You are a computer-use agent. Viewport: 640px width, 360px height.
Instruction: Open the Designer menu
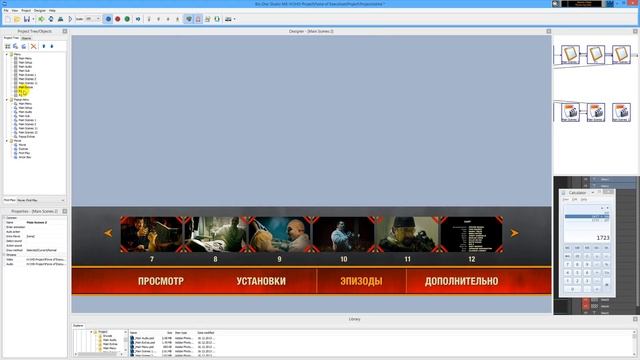click(40, 10)
